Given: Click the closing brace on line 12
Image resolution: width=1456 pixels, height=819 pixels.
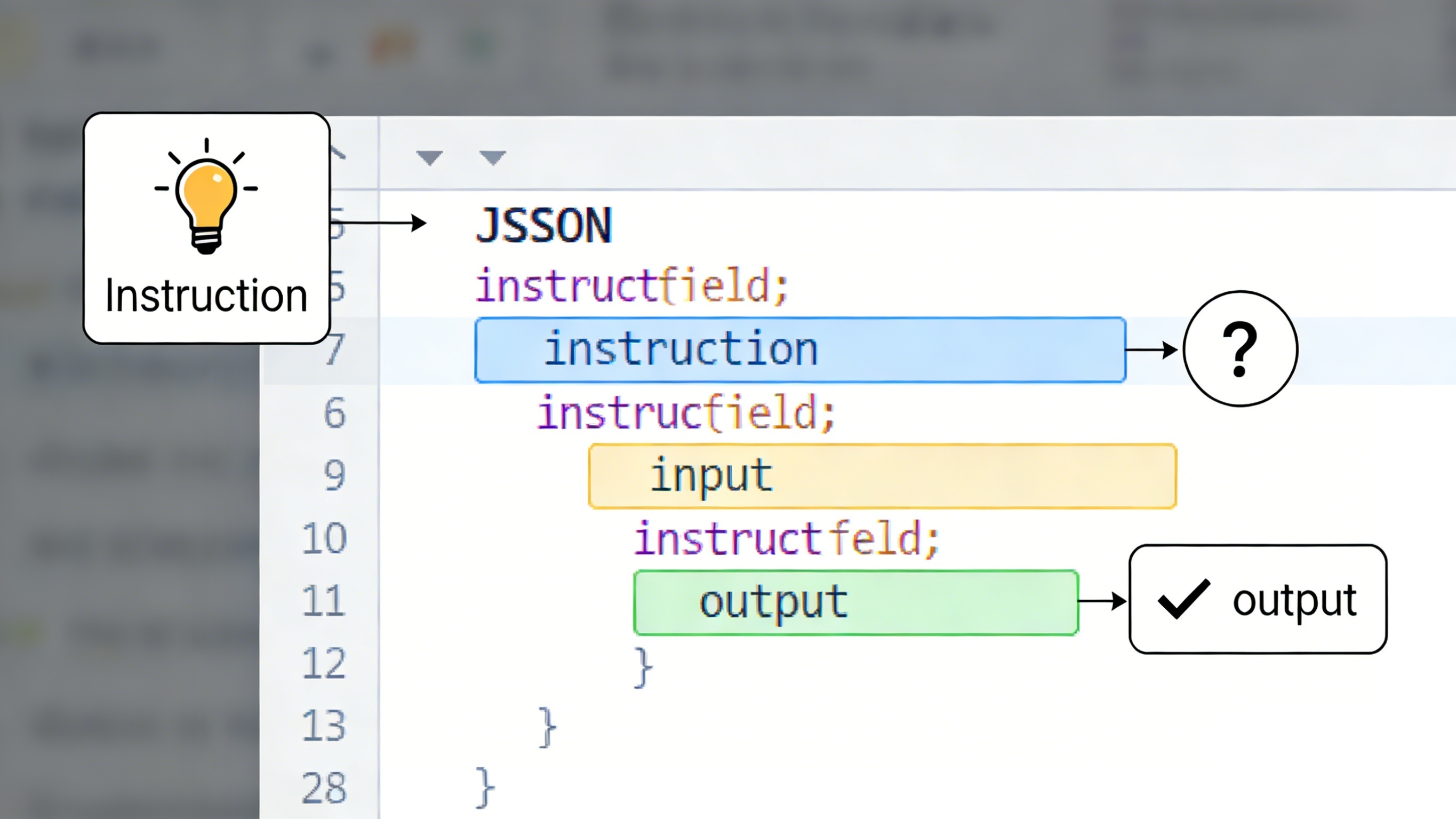Looking at the screenshot, I should point(643,666).
